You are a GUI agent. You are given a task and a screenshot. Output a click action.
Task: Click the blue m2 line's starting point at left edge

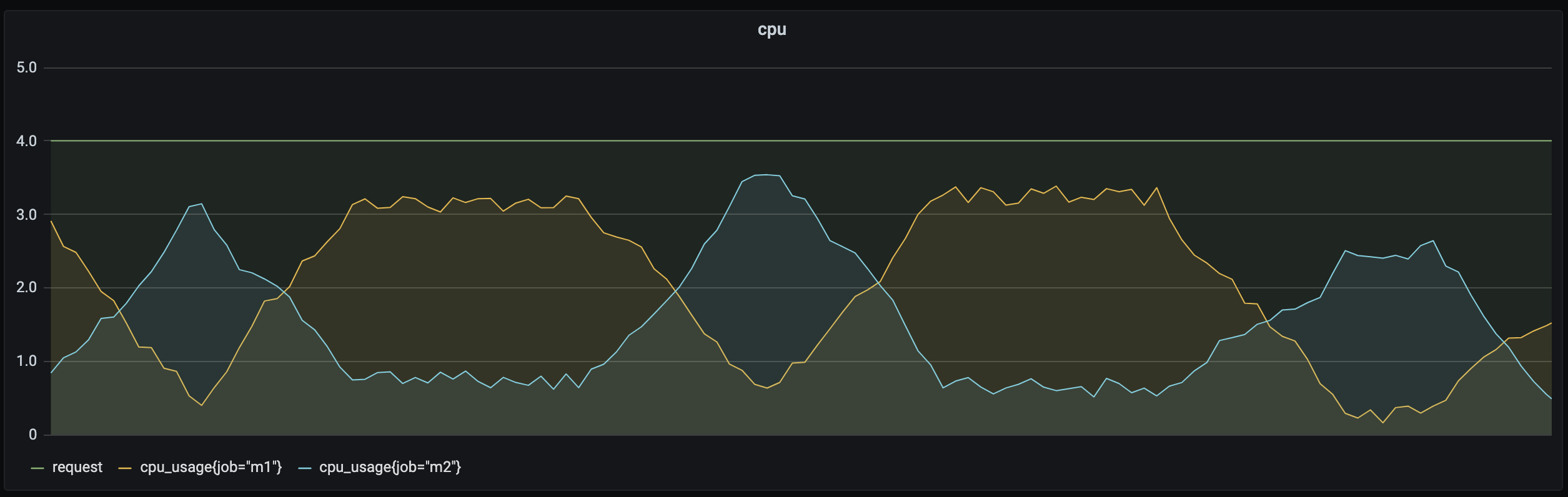51,373
